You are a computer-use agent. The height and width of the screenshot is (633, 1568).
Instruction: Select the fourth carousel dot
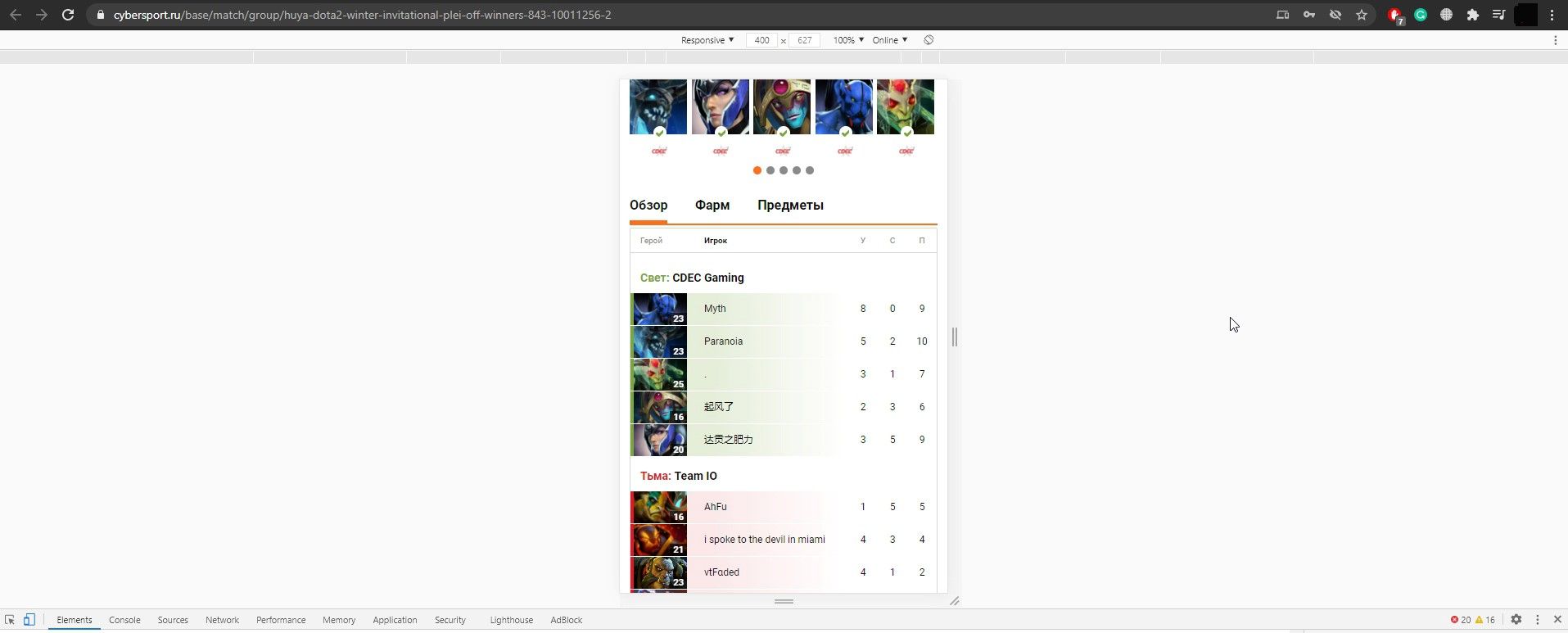tap(797, 170)
